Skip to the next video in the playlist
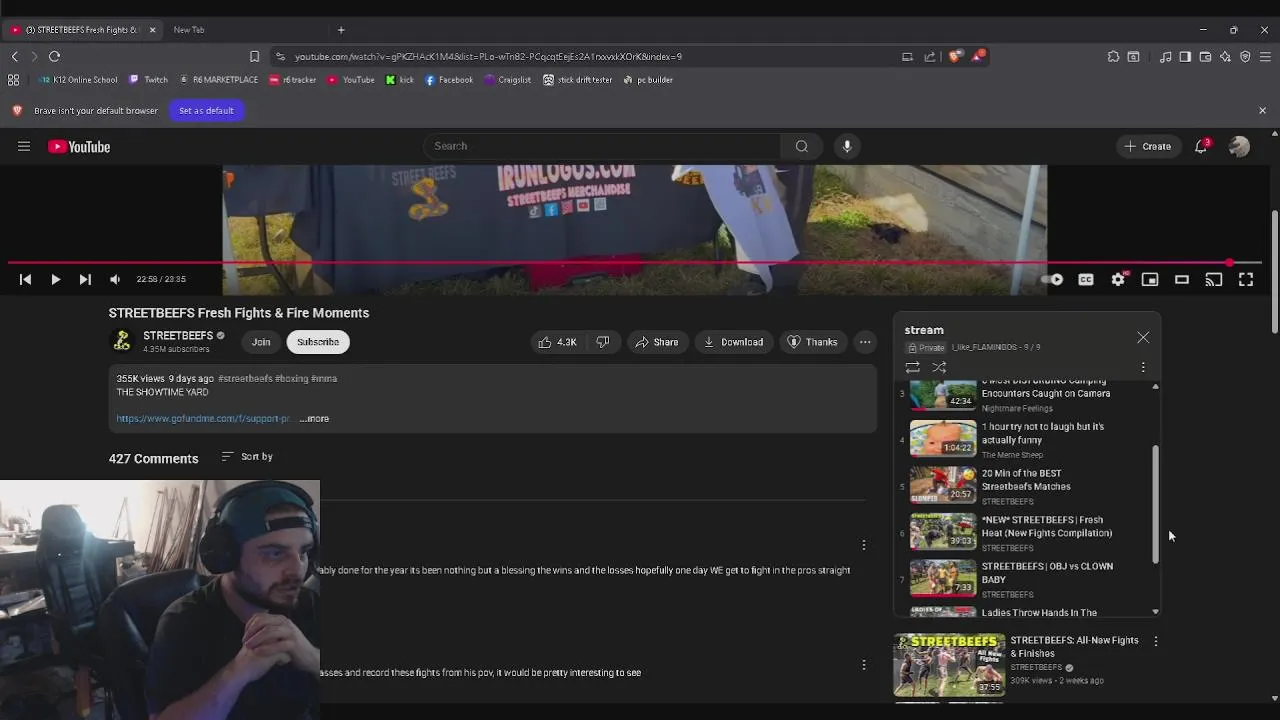Viewport: 1280px width, 720px height. coord(85,280)
